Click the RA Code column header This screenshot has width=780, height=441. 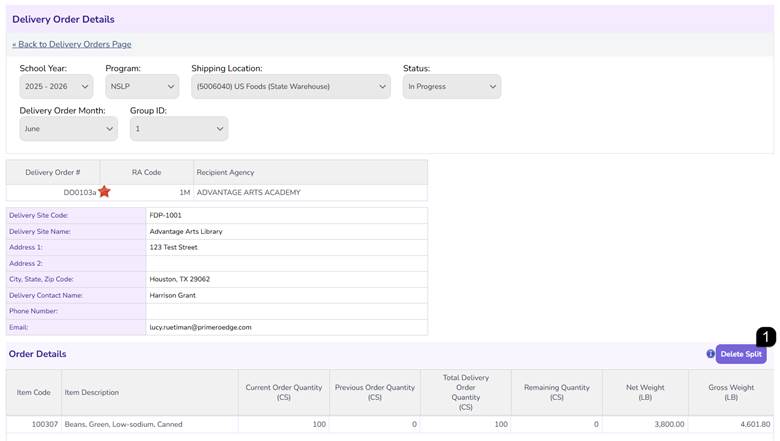coord(146,173)
